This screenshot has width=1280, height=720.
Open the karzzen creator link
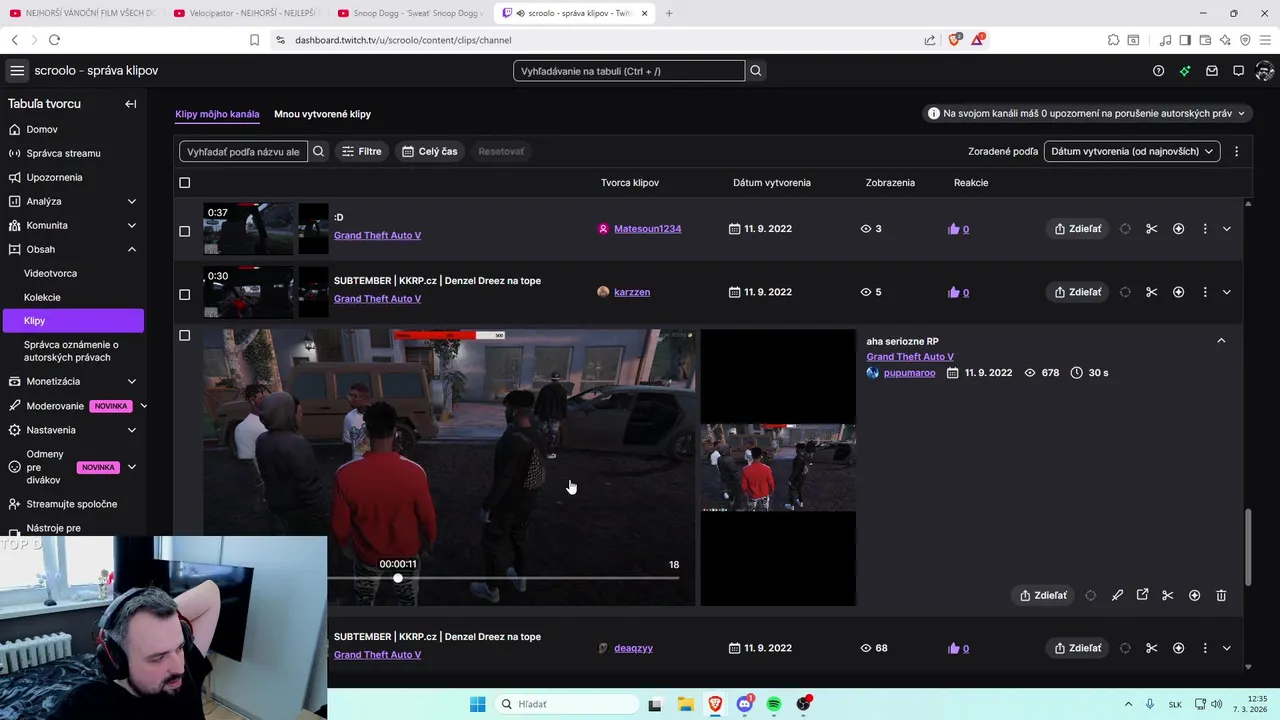pyautogui.click(x=632, y=292)
